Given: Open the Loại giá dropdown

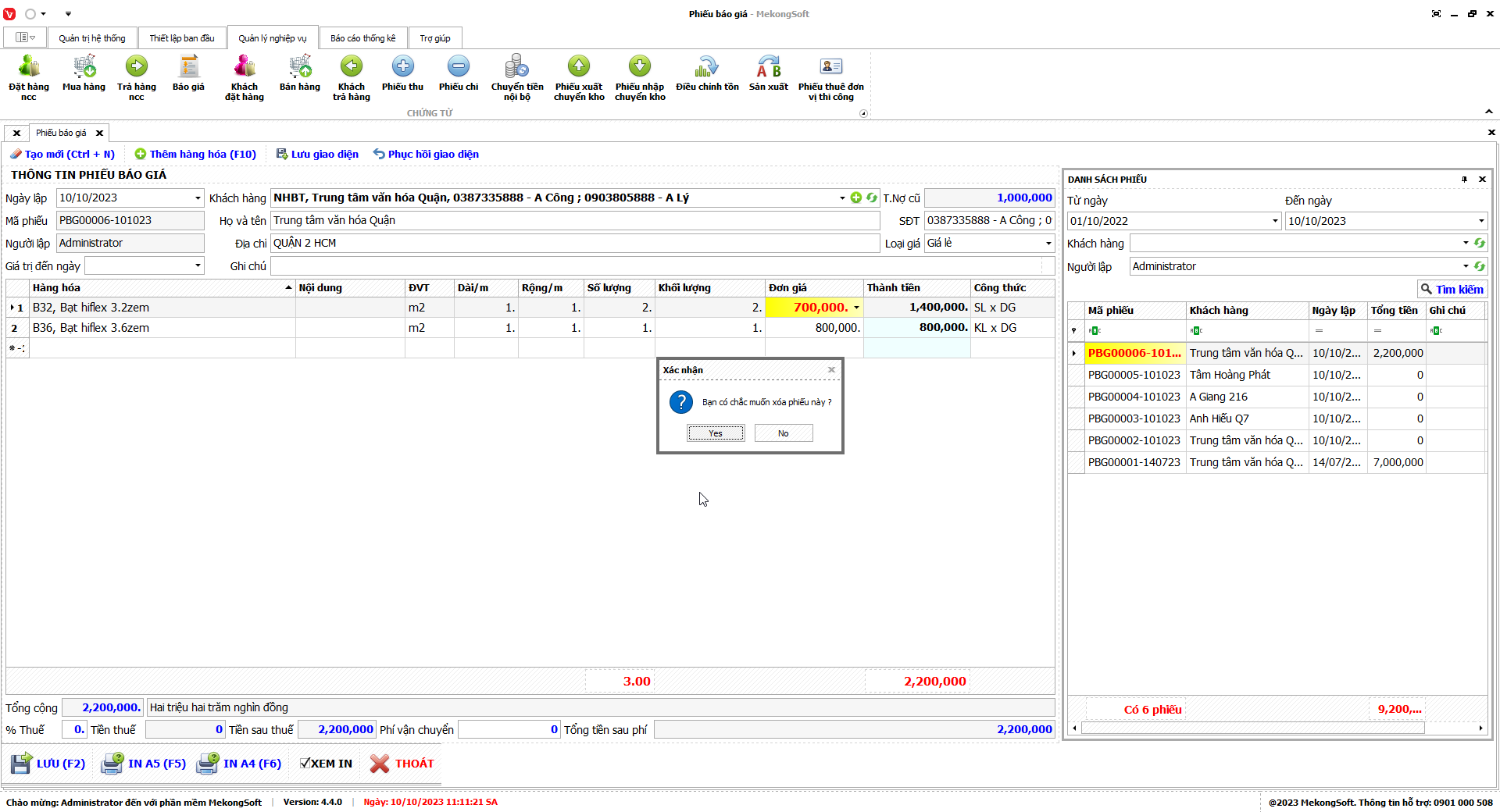Looking at the screenshot, I should pyautogui.click(x=1048, y=244).
